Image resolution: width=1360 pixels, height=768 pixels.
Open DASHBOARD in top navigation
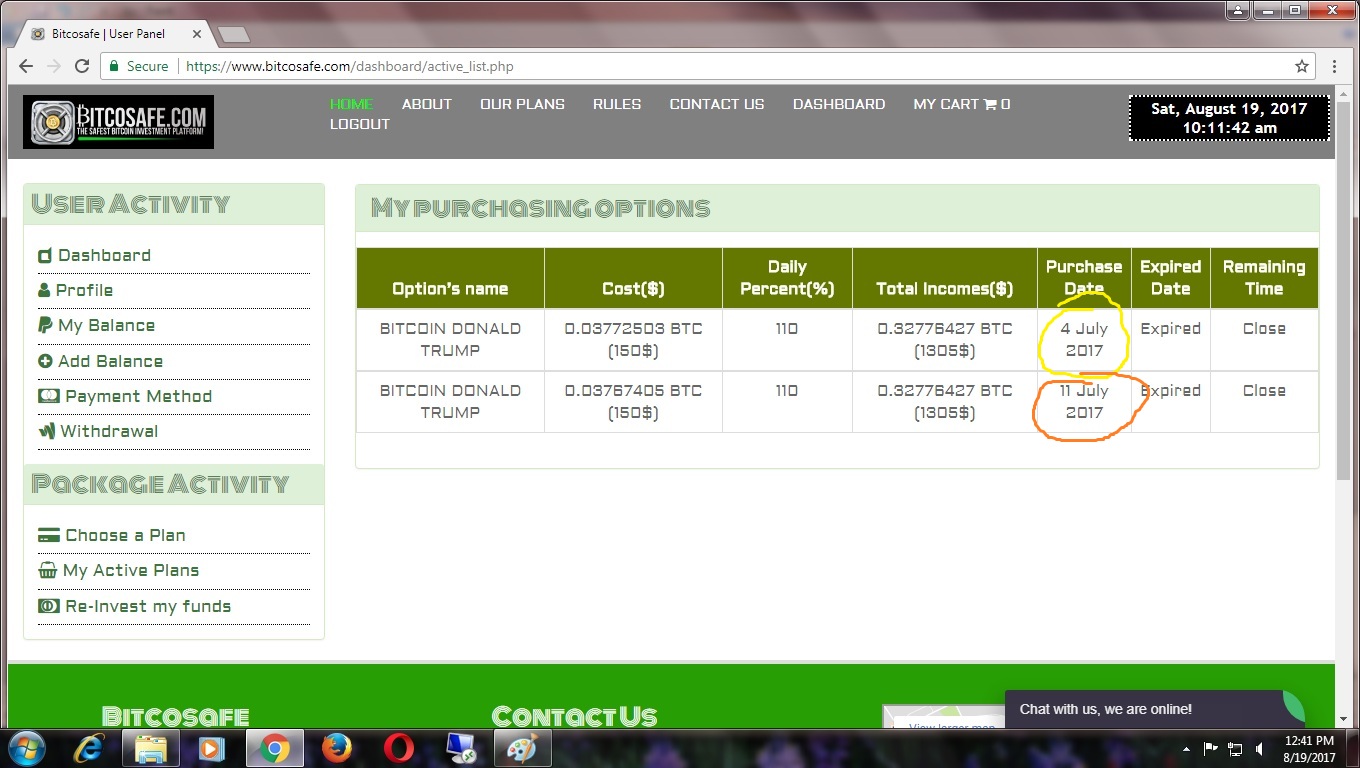pos(839,104)
